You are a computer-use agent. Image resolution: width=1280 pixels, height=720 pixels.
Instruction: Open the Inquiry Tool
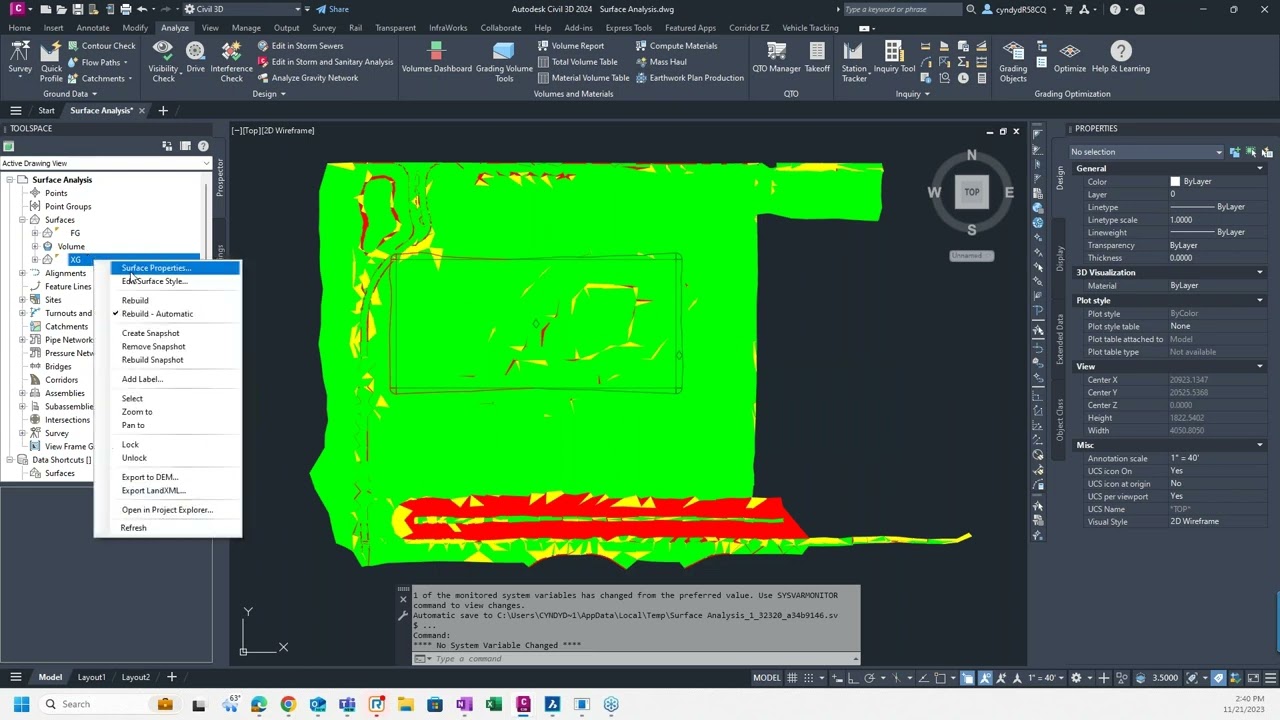tap(894, 58)
